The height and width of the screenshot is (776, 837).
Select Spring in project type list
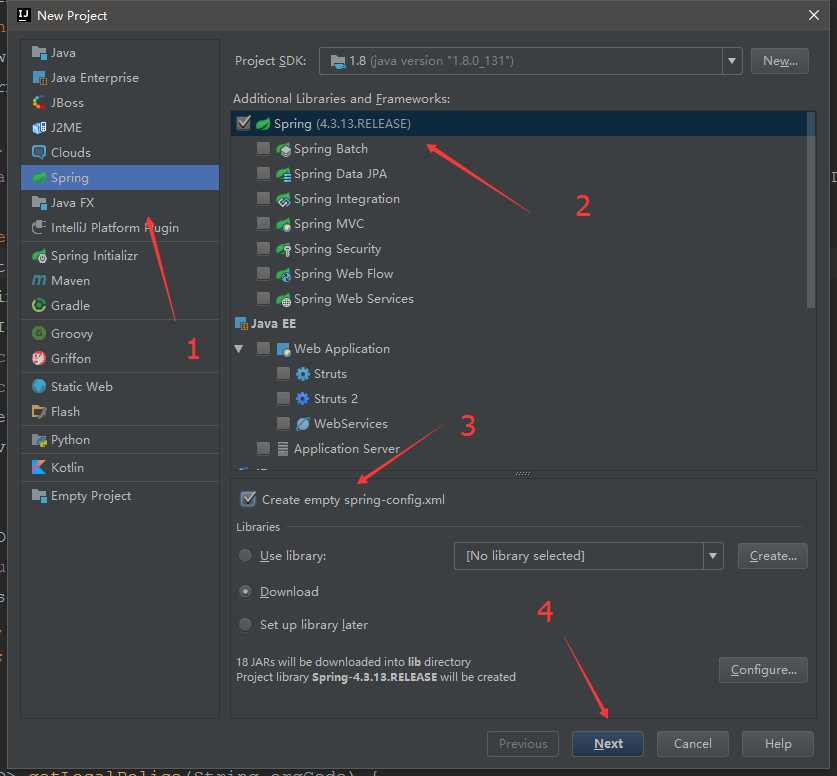(120, 177)
